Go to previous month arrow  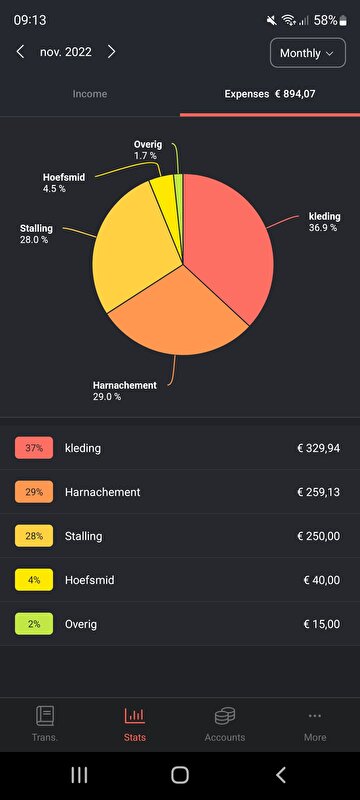[20, 52]
